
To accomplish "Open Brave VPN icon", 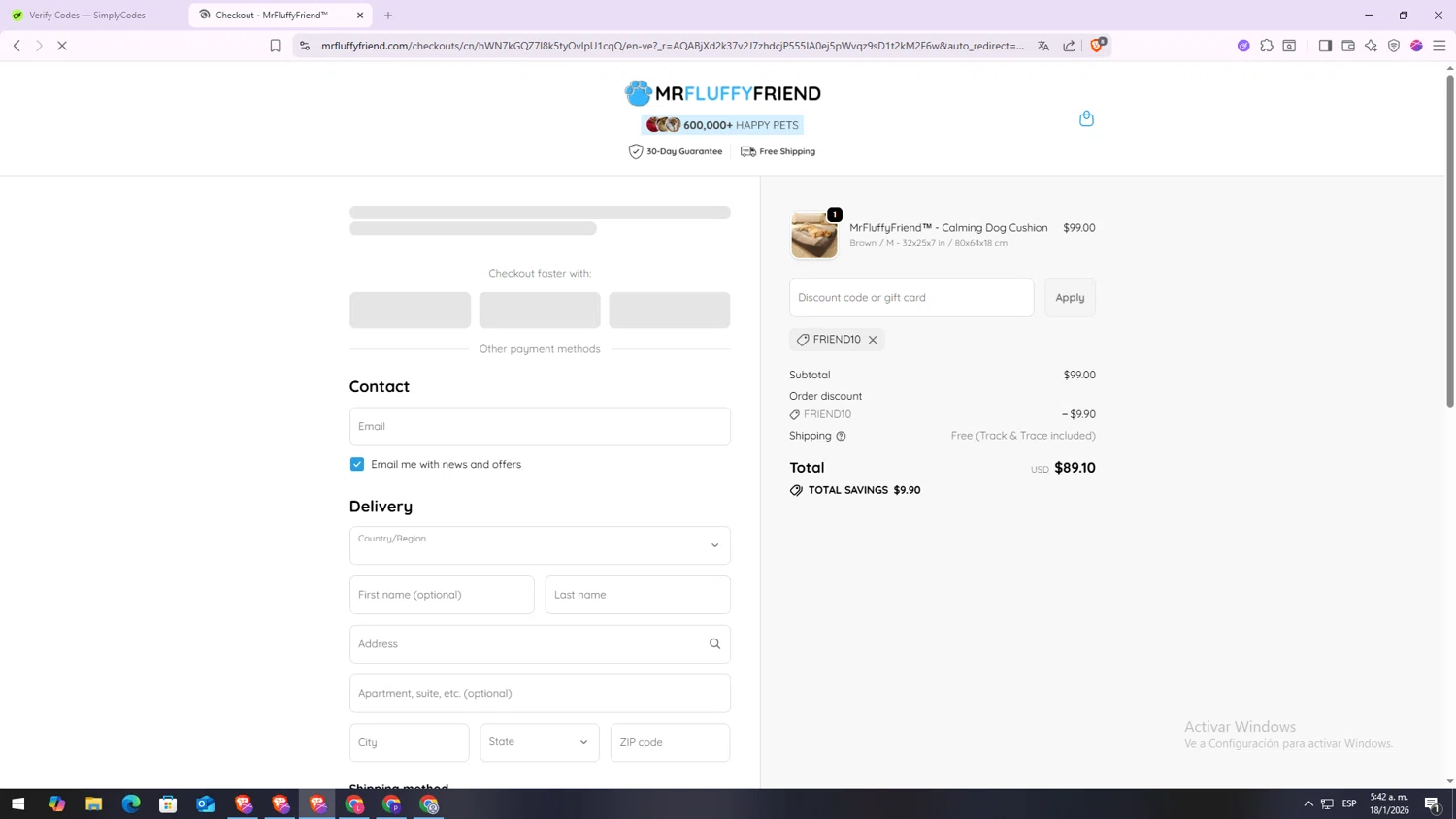I will (x=1394, y=46).
